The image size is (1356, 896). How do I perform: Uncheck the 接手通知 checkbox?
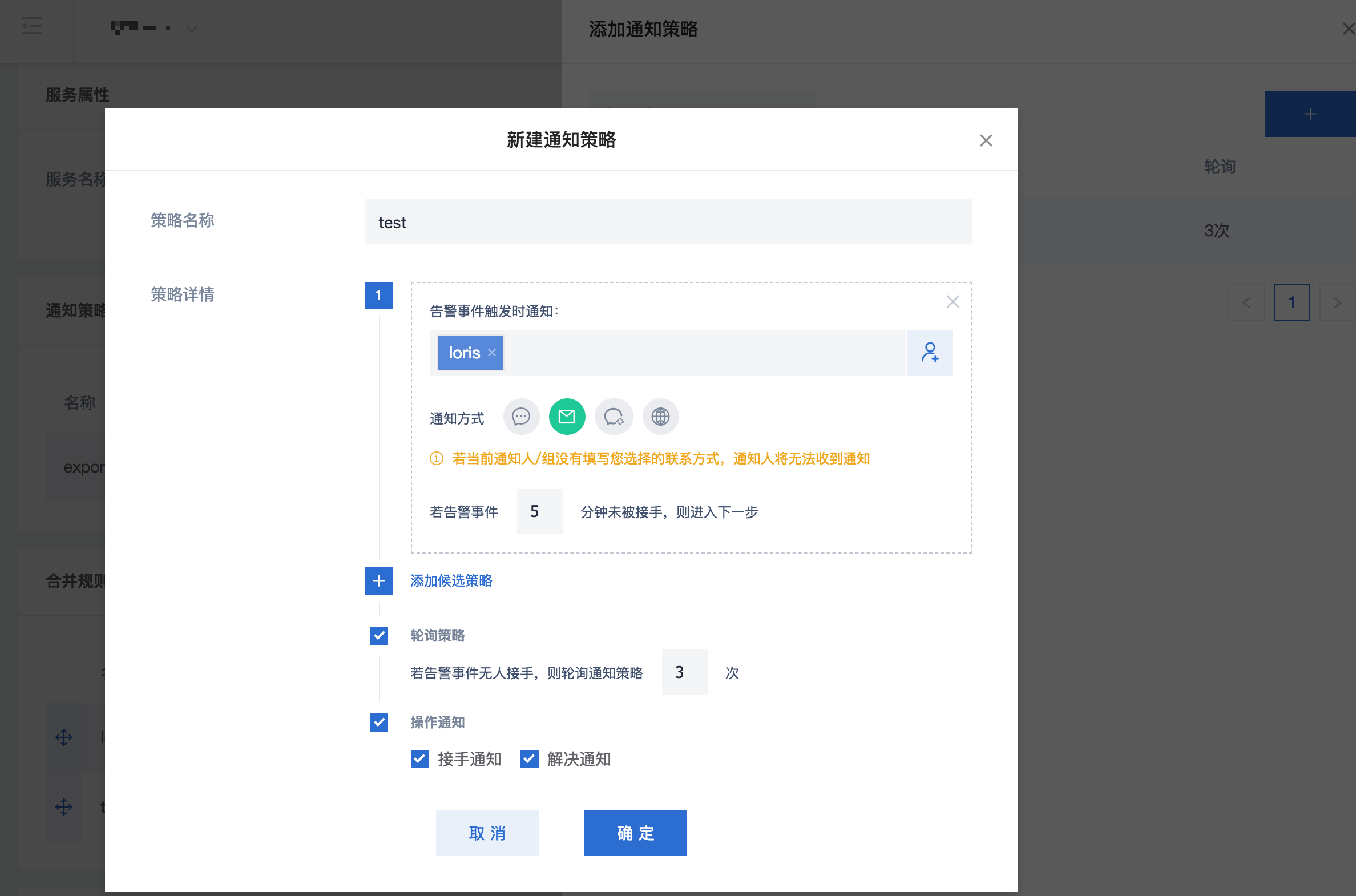pos(419,759)
